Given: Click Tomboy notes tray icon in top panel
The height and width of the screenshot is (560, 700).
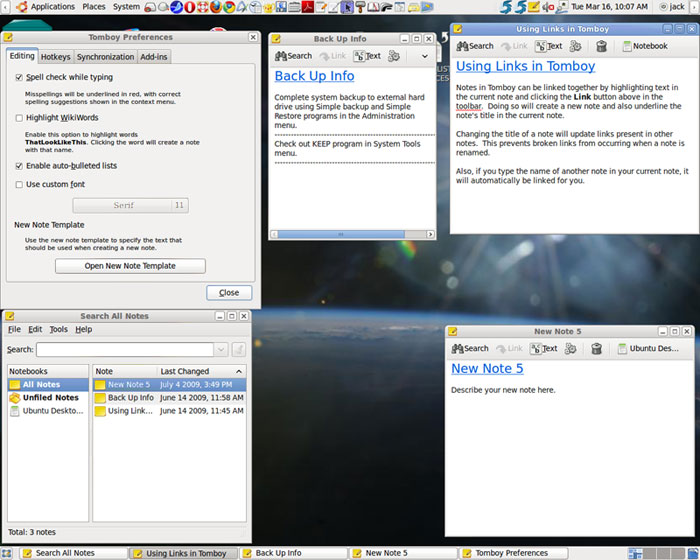Looking at the screenshot, I should [533, 7].
